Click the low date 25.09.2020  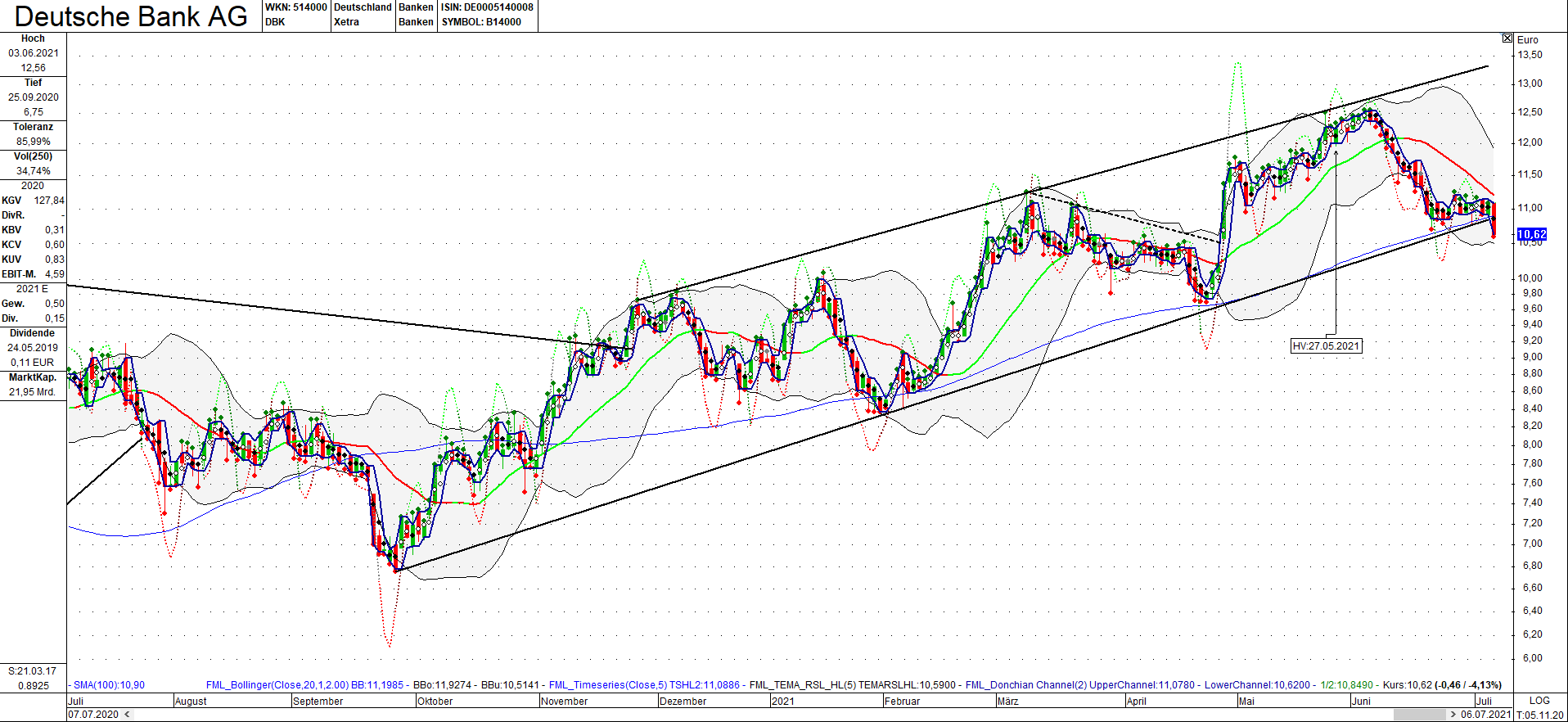pyautogui.click(x=34, y=97)
